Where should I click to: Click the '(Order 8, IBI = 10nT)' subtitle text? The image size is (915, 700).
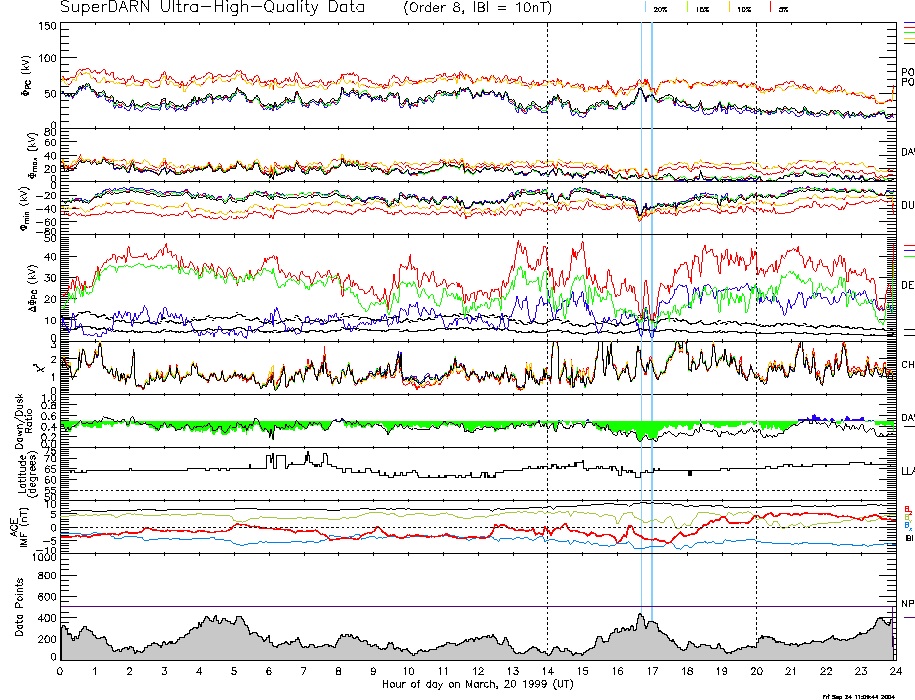click(x=478, y=8)
